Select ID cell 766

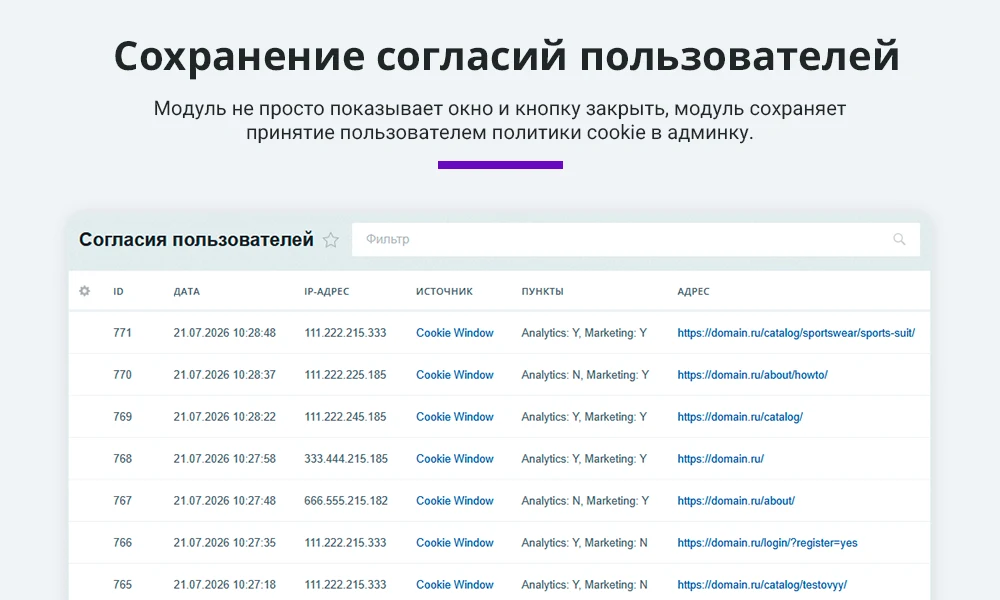[122, 543]
